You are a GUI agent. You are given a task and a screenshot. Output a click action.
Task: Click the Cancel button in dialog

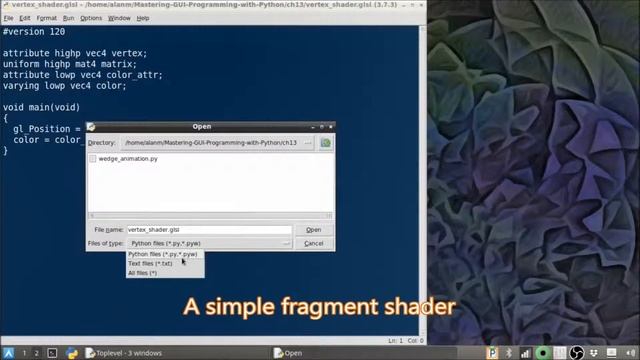(x=313, y=243)
